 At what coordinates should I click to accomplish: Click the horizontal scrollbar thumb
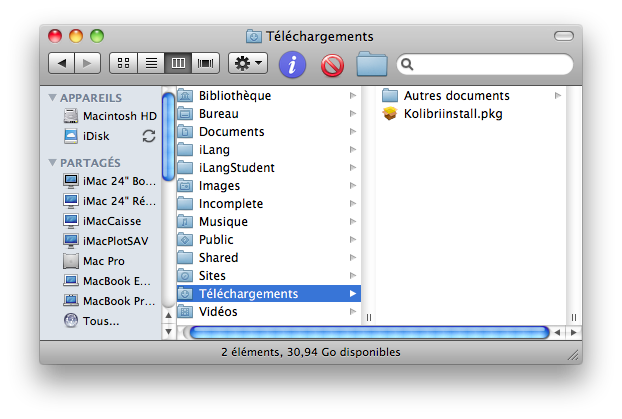coord(369,333)
